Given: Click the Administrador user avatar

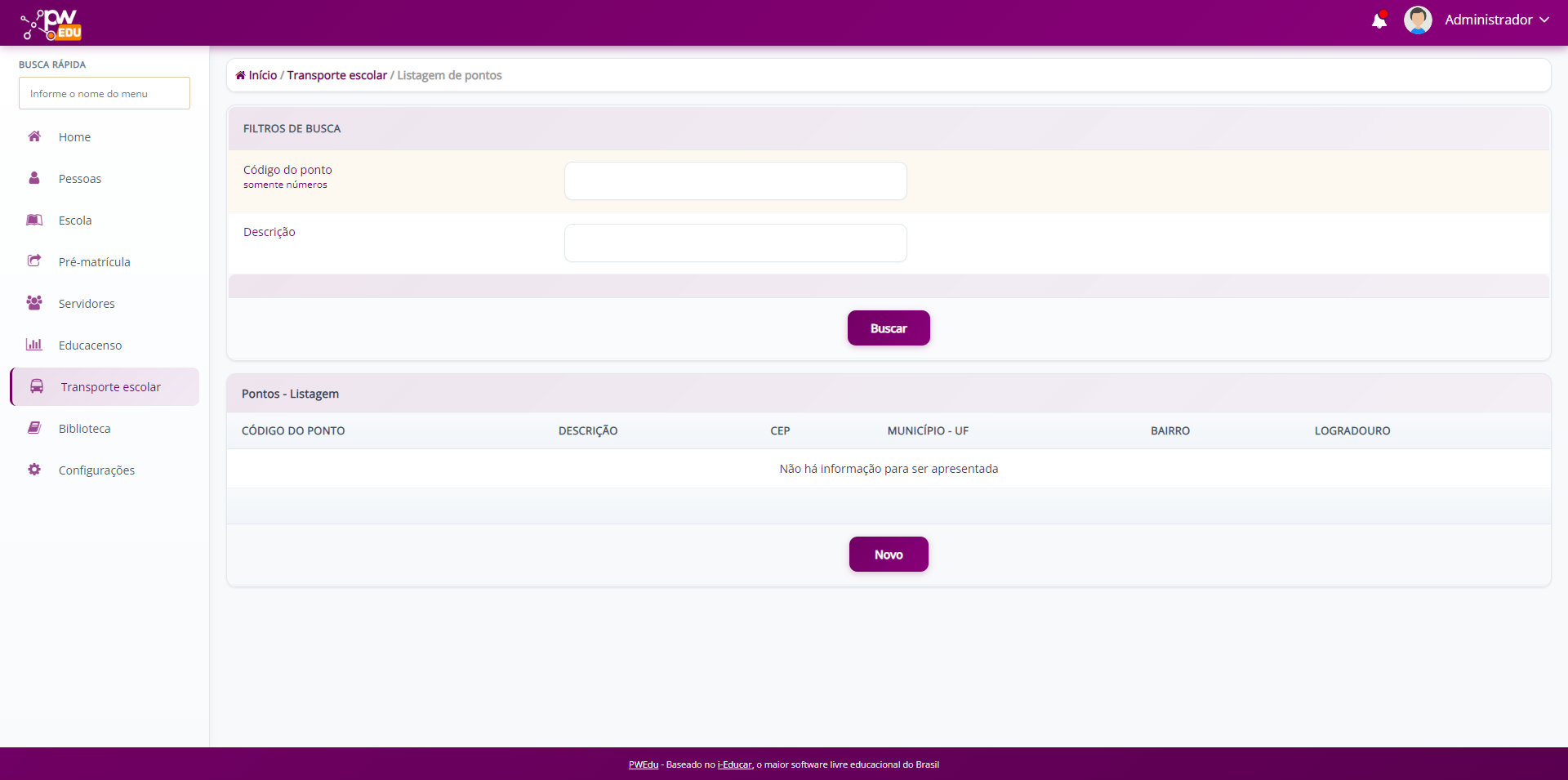Looking at the screenshot, I should click(1417, 20).
